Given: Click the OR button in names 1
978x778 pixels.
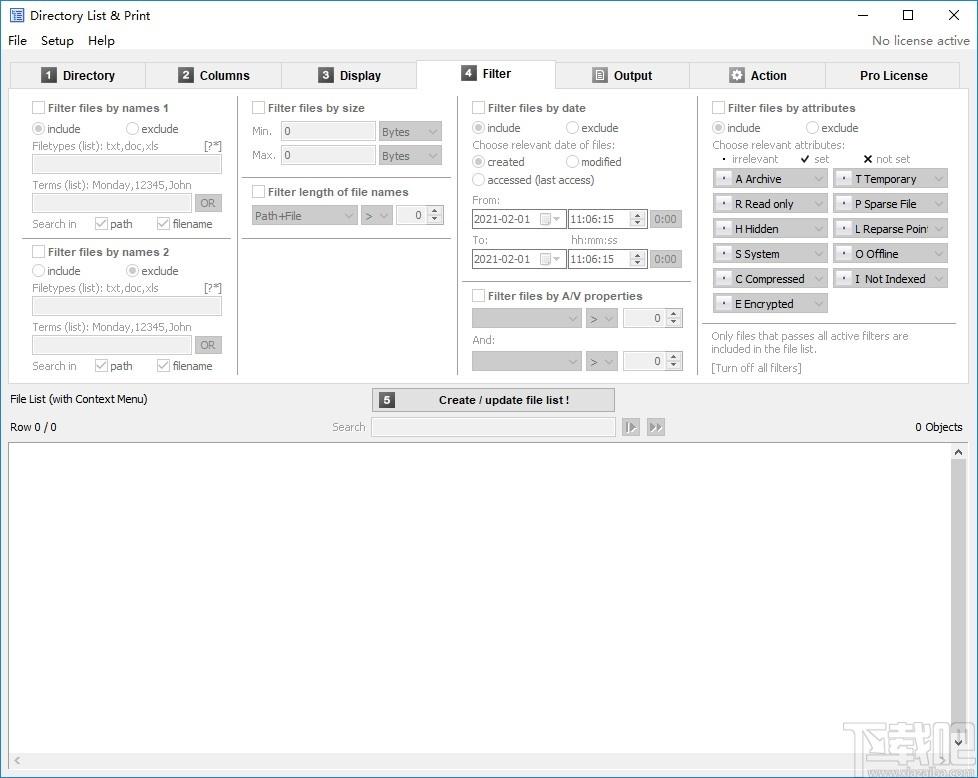Looking at the screenshot, I should pos(208,203).
